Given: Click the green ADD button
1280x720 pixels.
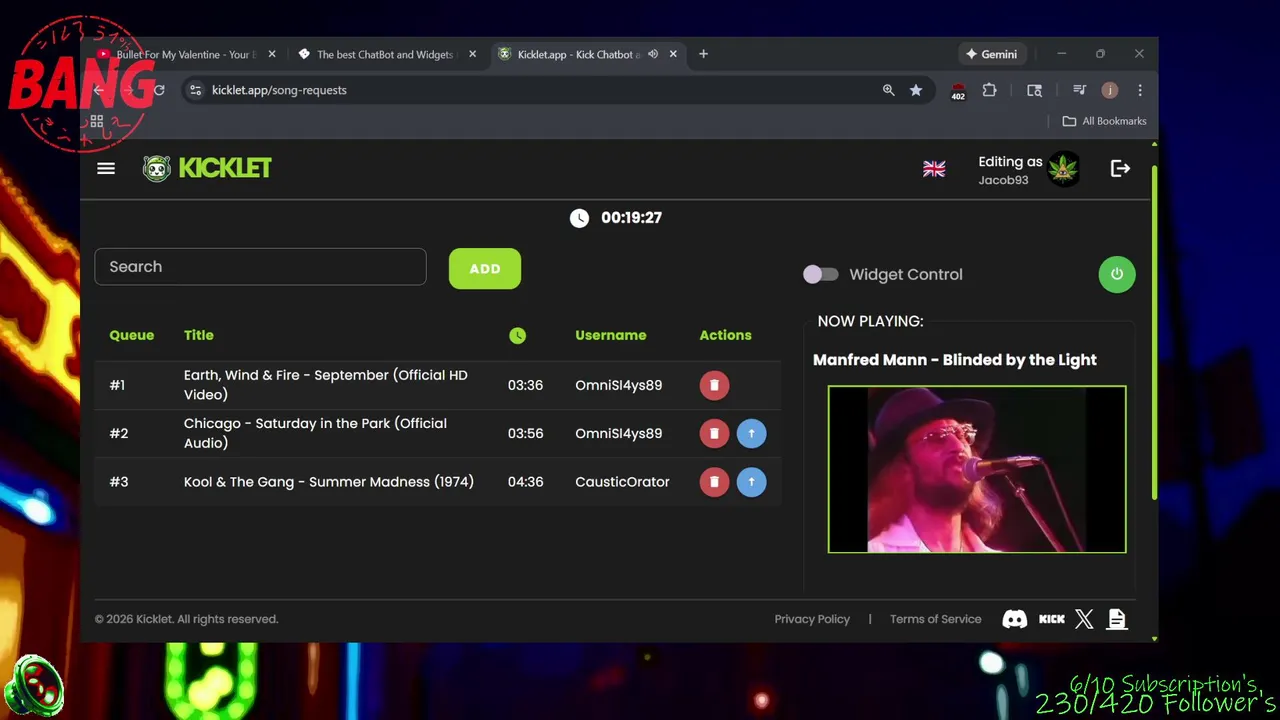Looking at the screenshot, I should coord(485,269).
